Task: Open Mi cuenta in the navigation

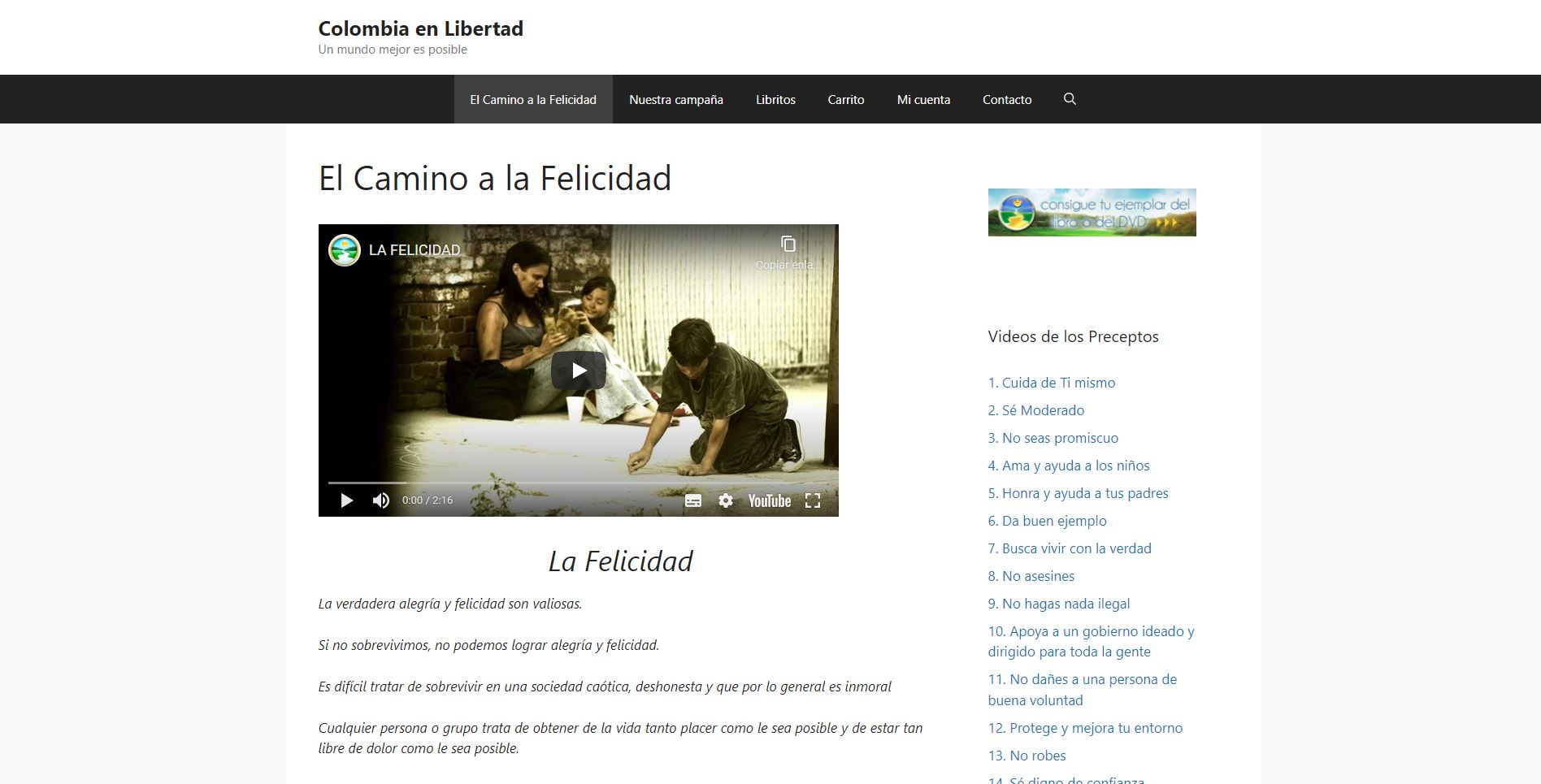Action: point(923,99)
